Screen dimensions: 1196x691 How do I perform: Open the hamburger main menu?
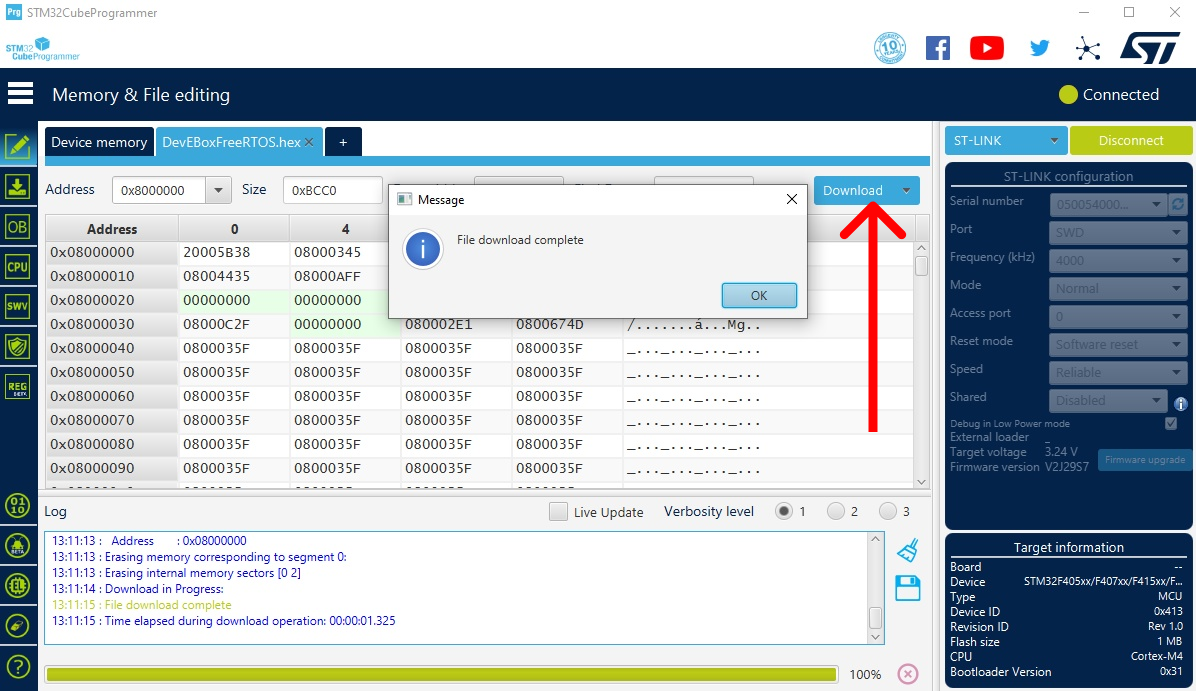[20, 94]
